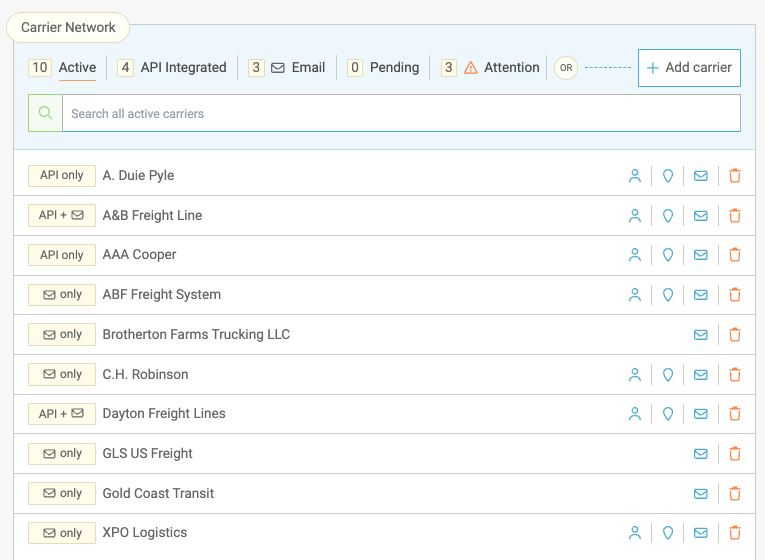Open contact person icon for C.H. Robinson
This screenshot has height=560, width=765.
click(x=634, y=375)
